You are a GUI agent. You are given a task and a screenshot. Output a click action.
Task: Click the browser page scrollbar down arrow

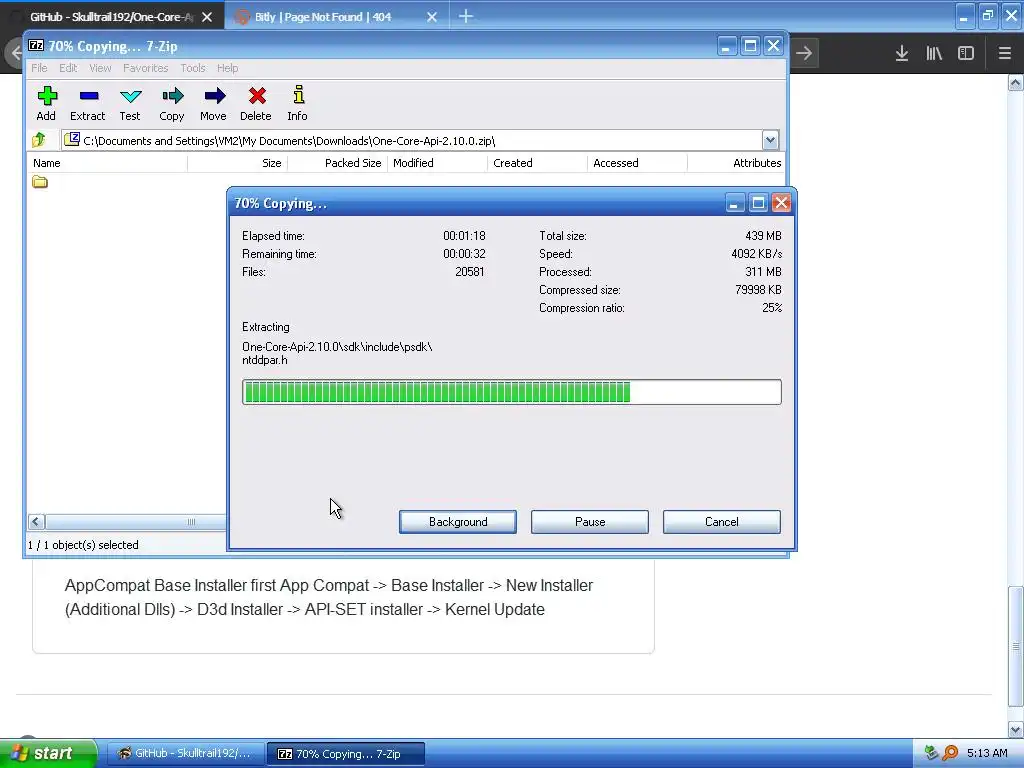1016,729
